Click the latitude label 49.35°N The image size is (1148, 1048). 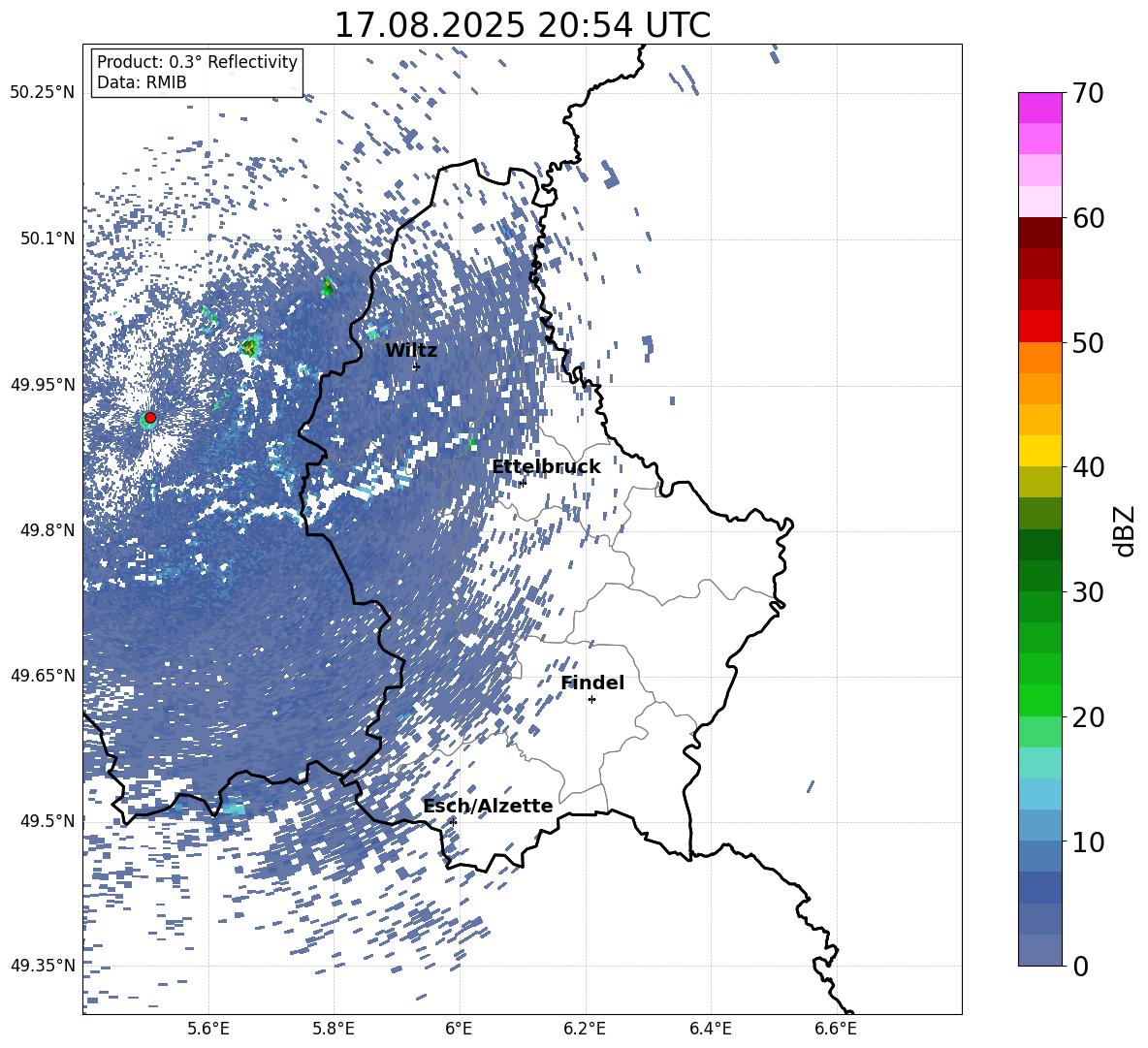[x=43, y=966]
